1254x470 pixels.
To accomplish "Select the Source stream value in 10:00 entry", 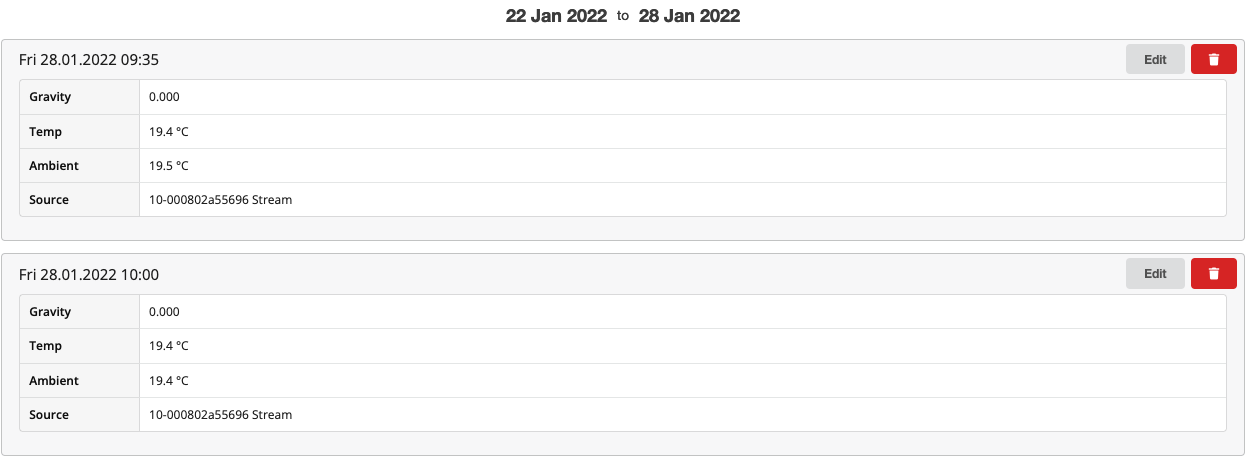I will click(220, 414).
